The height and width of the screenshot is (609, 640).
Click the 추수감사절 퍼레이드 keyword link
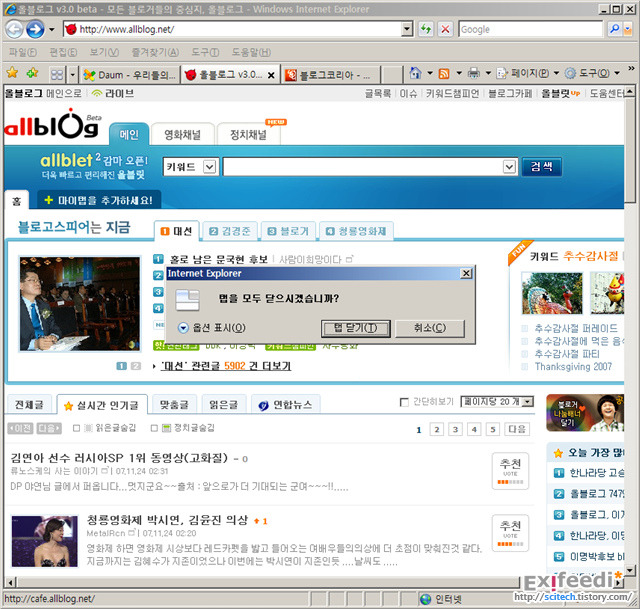tap(576, 329)
